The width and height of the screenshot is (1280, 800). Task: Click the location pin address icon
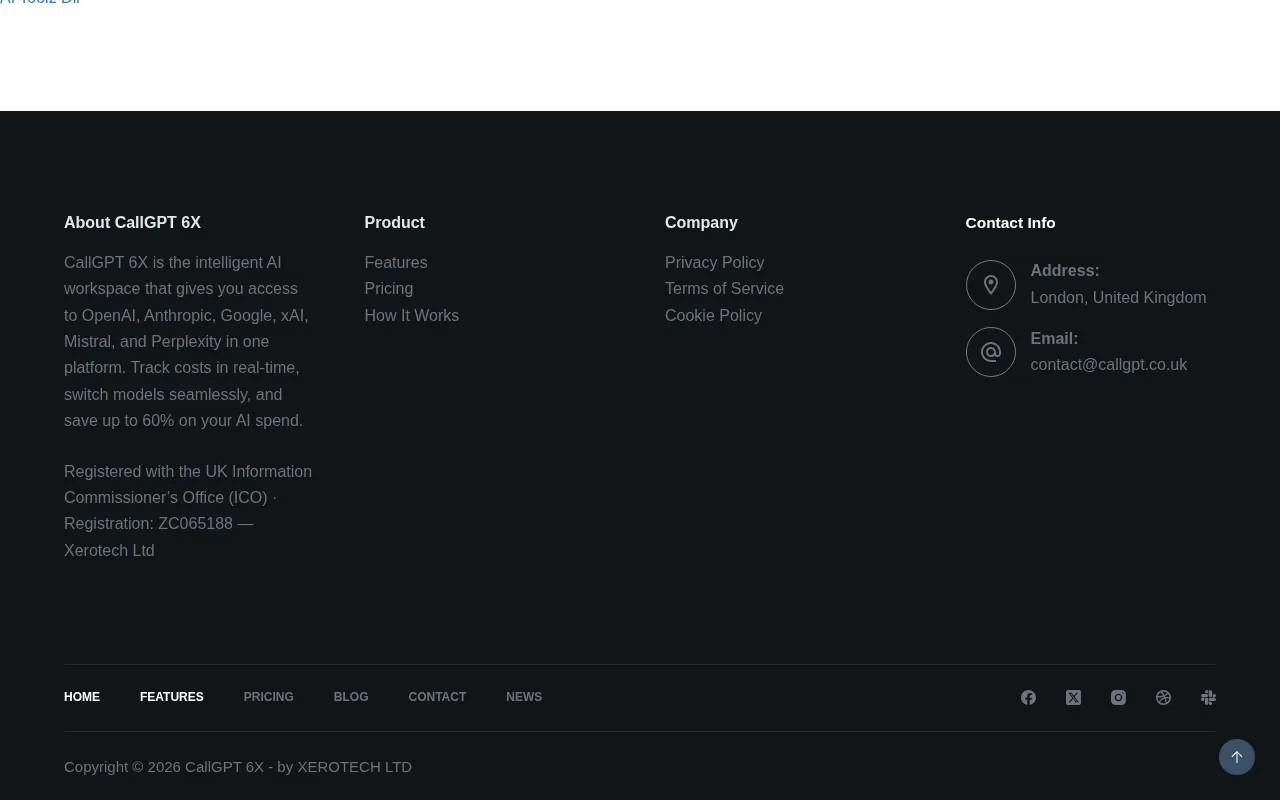pos(991,285)
